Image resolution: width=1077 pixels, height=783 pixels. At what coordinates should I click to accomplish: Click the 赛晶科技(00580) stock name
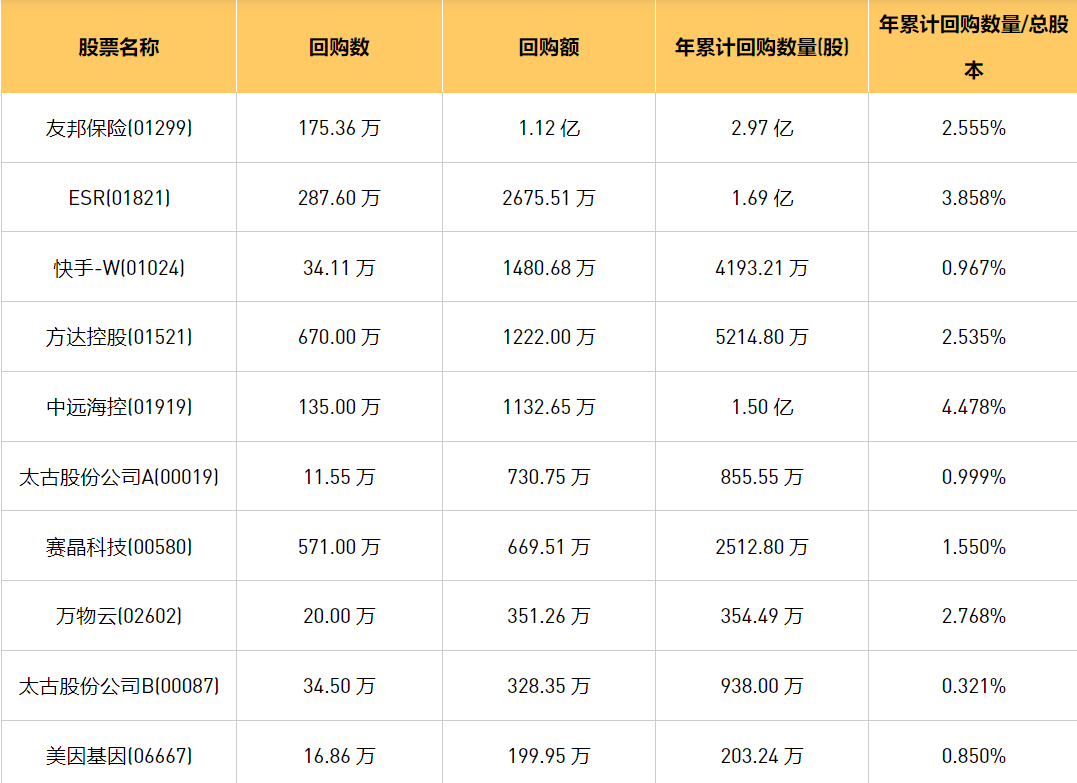point(118,547)
